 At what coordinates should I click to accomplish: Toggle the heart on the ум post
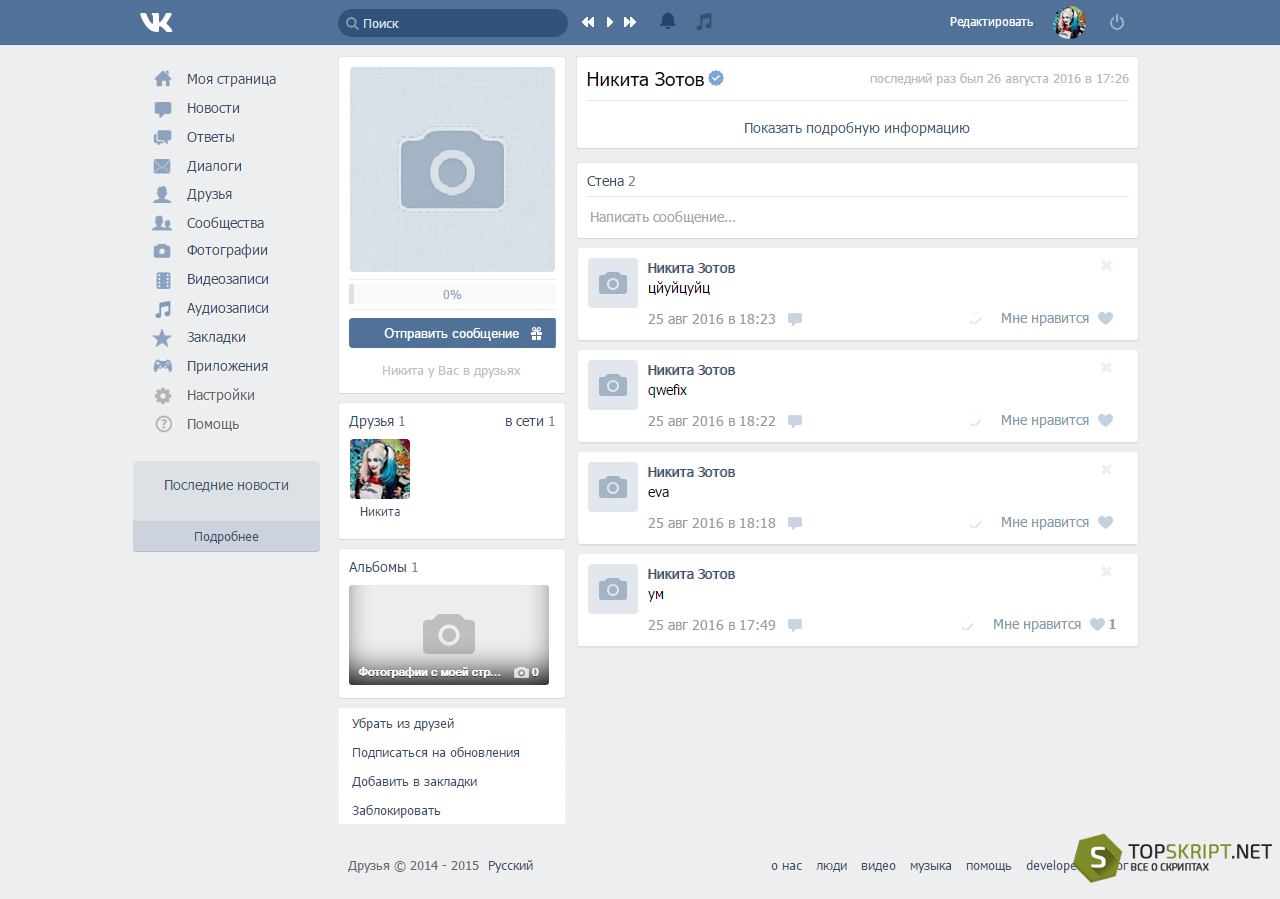tap(1097, 625)
